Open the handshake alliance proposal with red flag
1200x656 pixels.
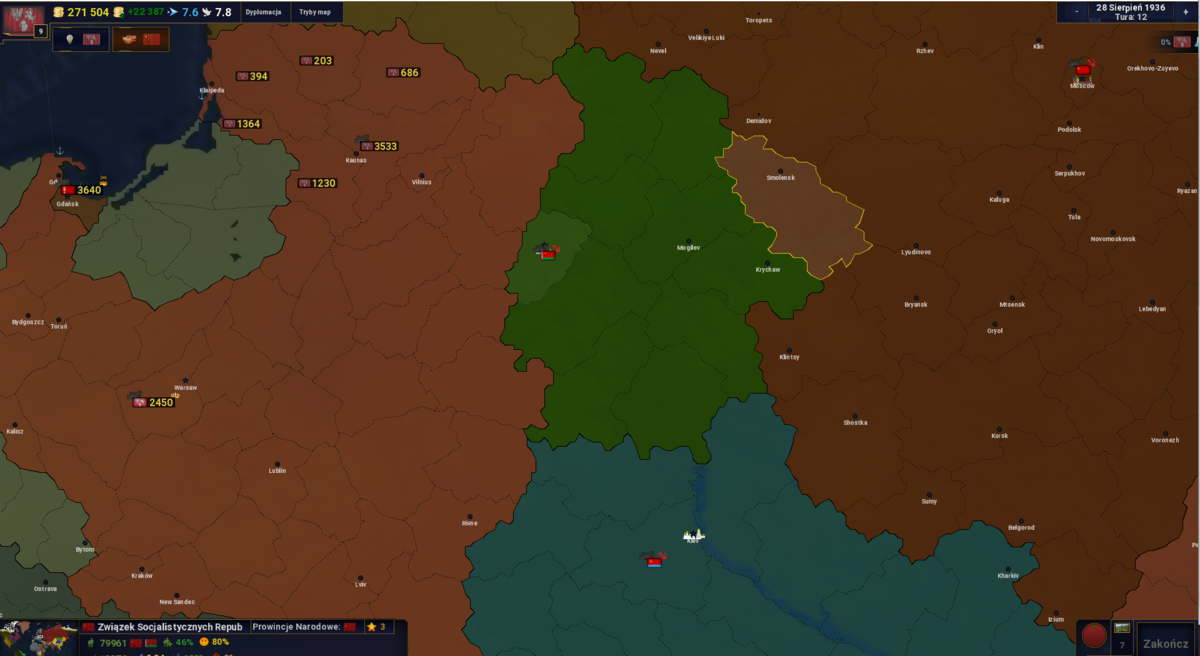tap(140, 39)
